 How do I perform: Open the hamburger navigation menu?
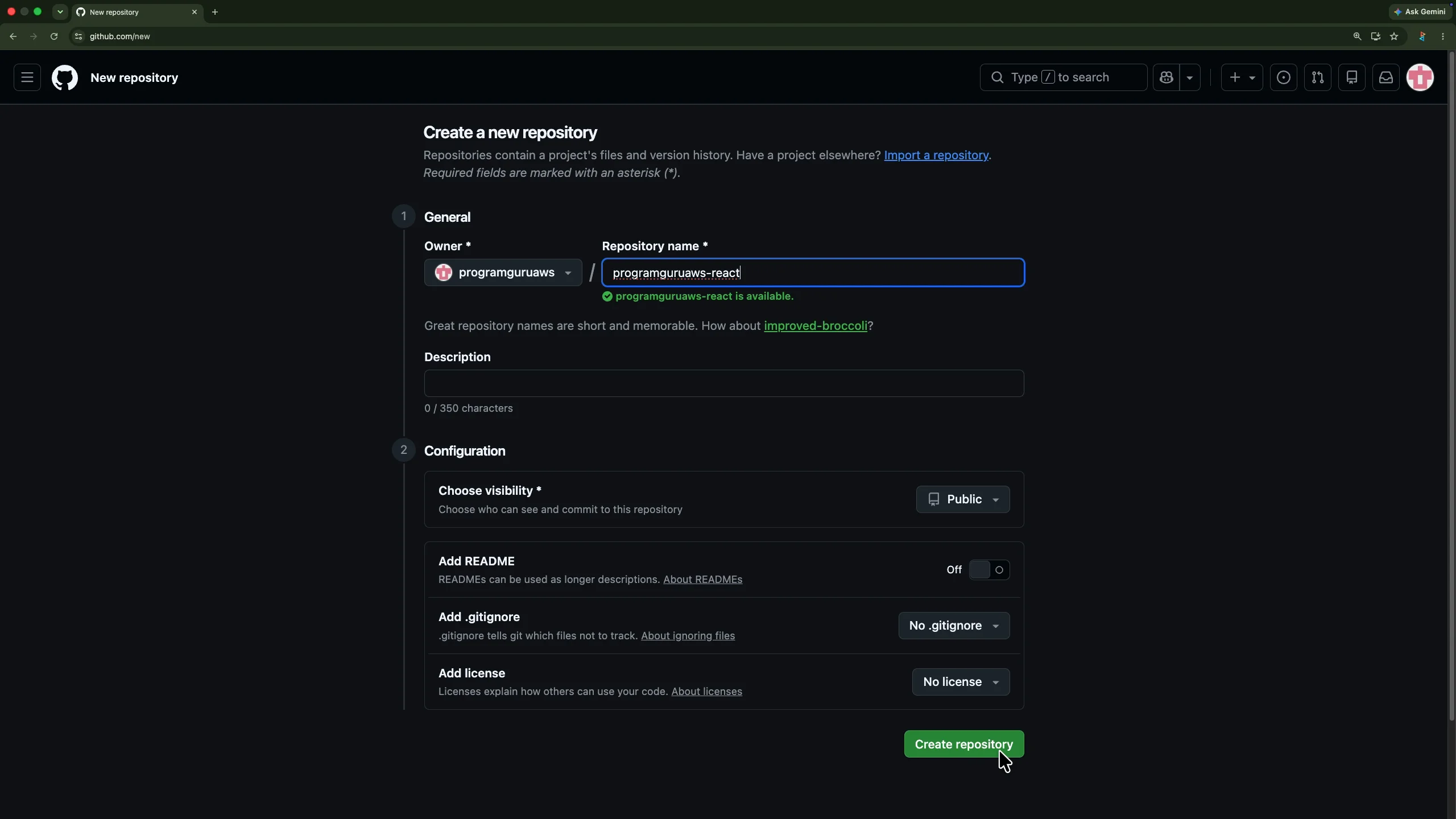pyautogui.click(x=27, y=77)
